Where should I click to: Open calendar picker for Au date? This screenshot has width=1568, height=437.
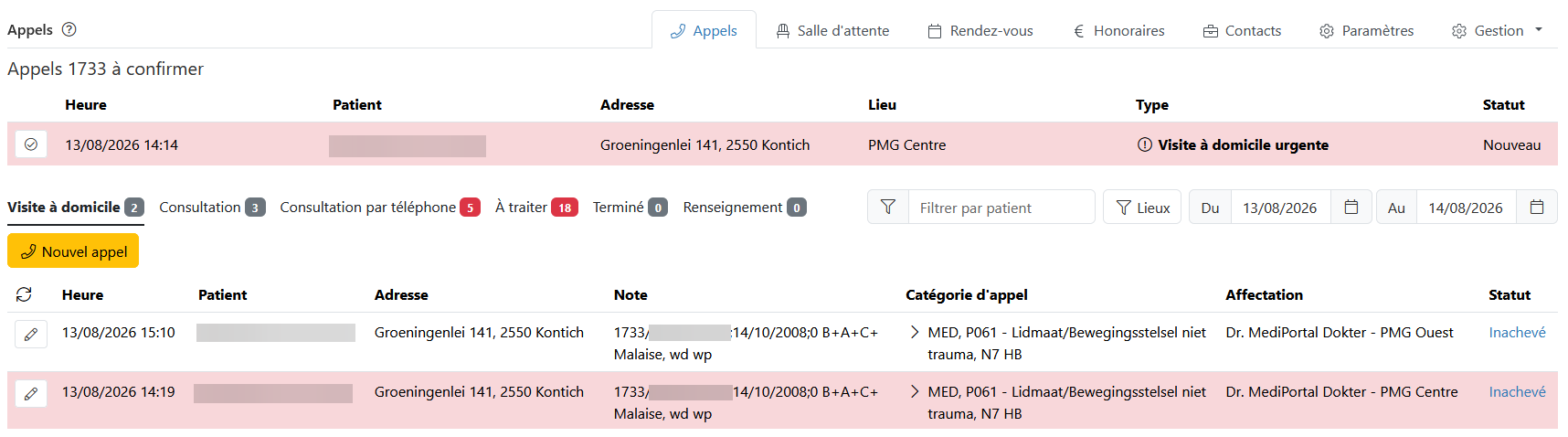(1537, 208)
